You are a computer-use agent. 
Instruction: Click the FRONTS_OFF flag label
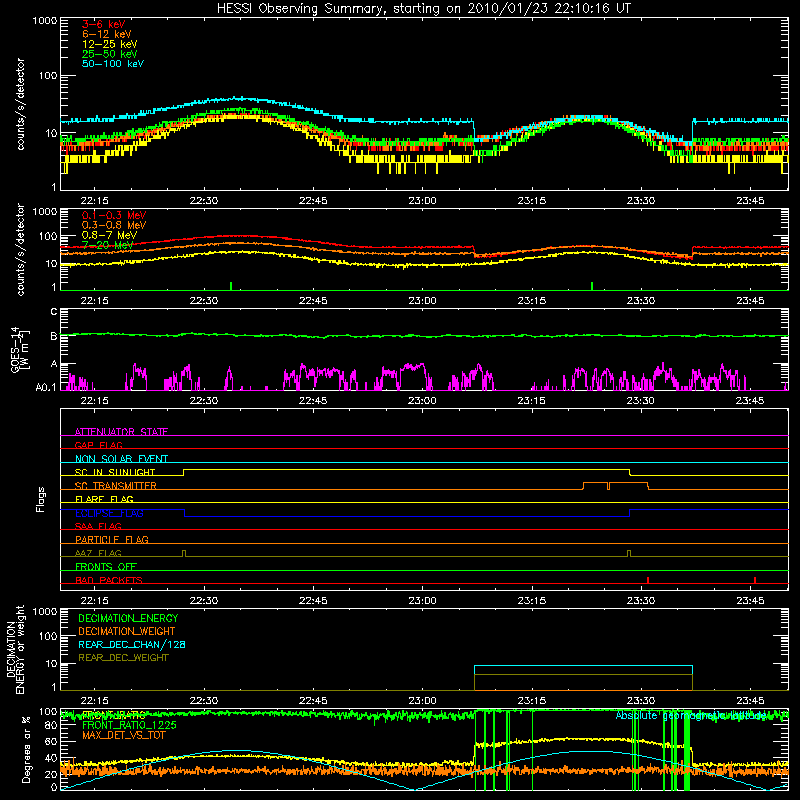pos(106,566)
